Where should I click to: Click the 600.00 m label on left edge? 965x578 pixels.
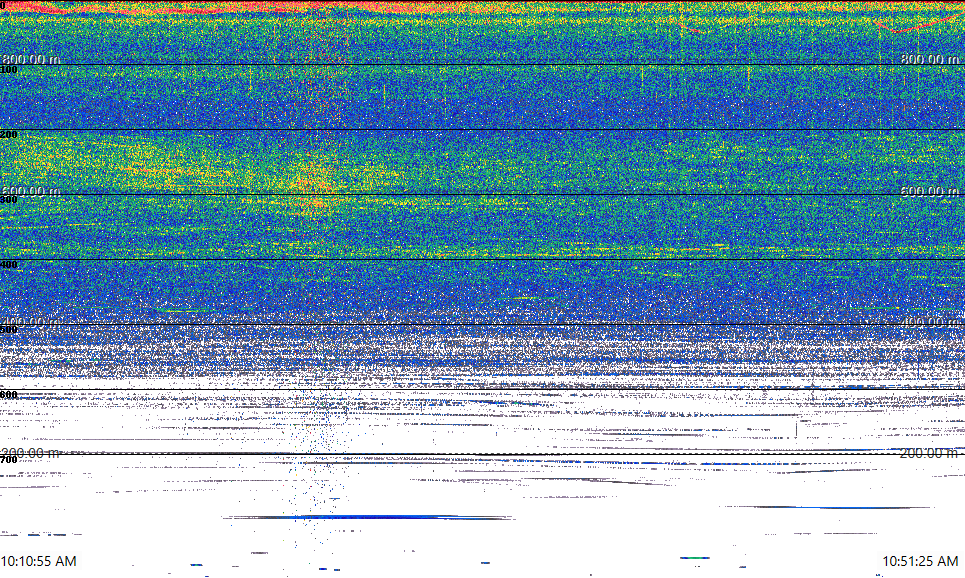pyautogui.click(x=31, y=191)
